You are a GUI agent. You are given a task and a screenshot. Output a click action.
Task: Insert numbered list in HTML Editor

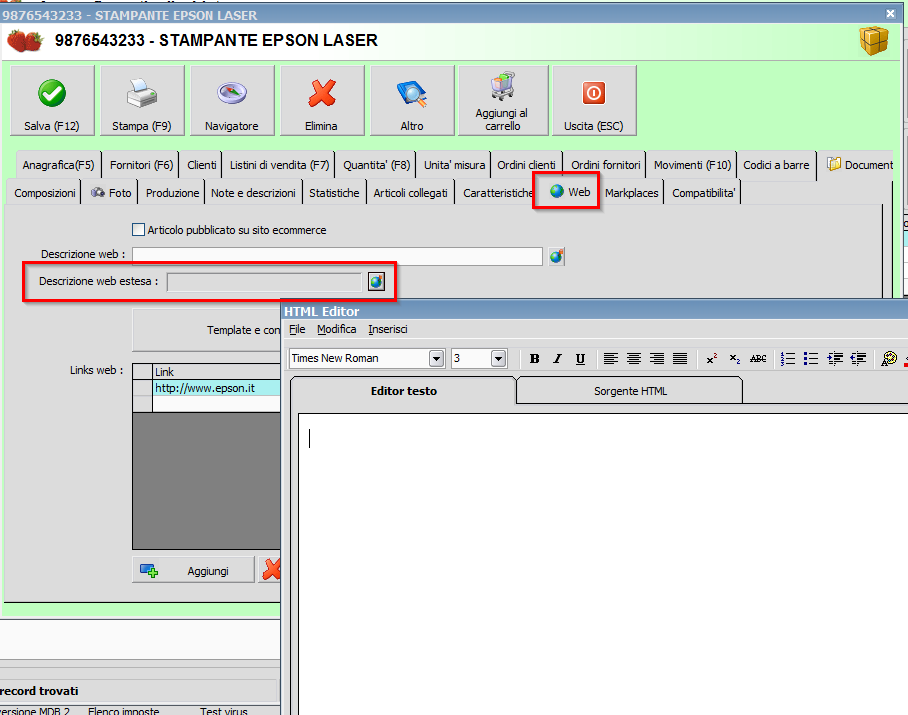(x=788, y=359)
